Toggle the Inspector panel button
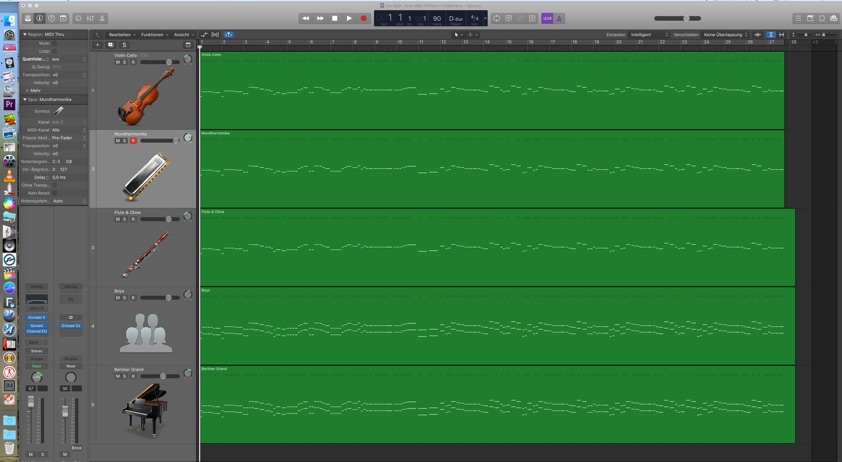Viewport: 842px width, 462px height. tap(39, 18)
